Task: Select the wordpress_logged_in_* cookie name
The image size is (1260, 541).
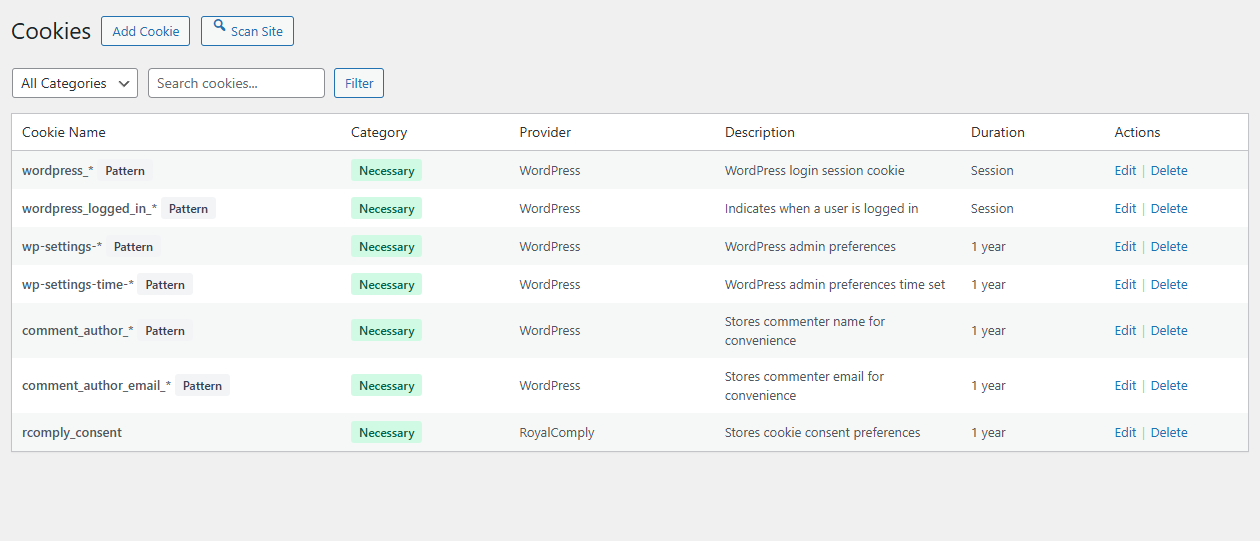Action: coord(89,208)
